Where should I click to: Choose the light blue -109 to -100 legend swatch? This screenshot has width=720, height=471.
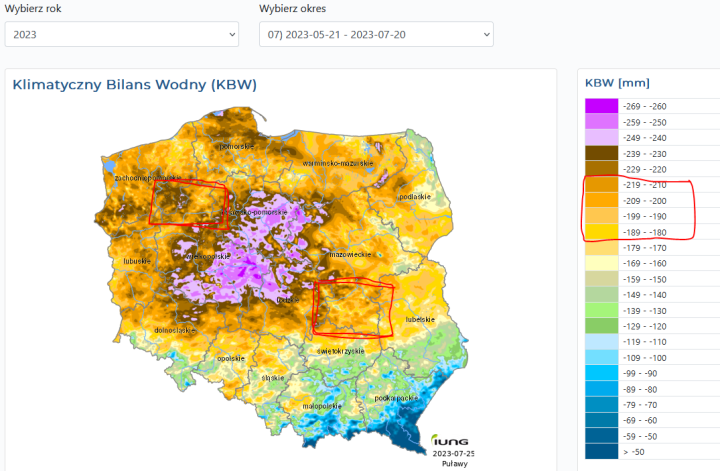pyautogui.click(x=601, y=358)
